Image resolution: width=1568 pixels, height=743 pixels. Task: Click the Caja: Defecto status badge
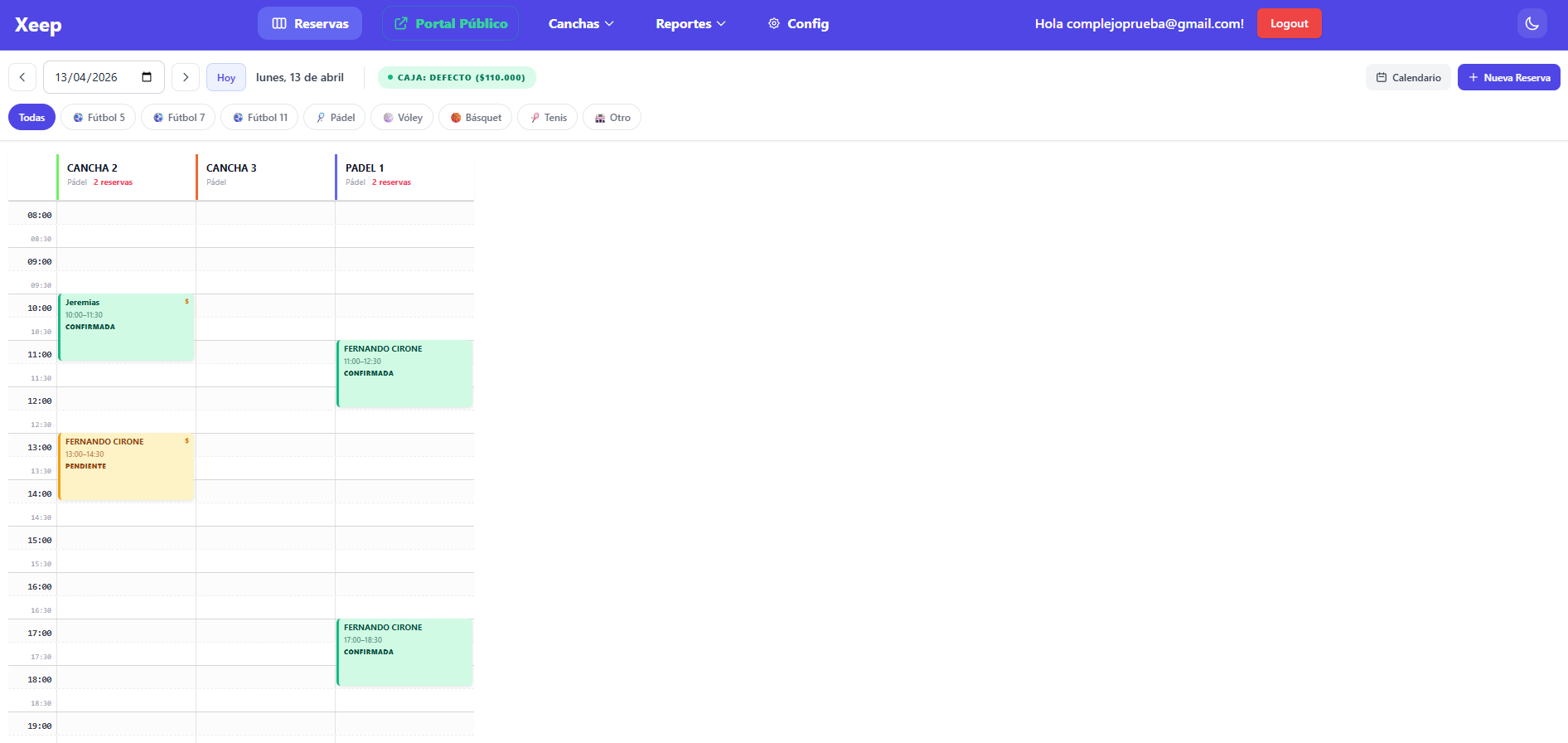(457, 77)
